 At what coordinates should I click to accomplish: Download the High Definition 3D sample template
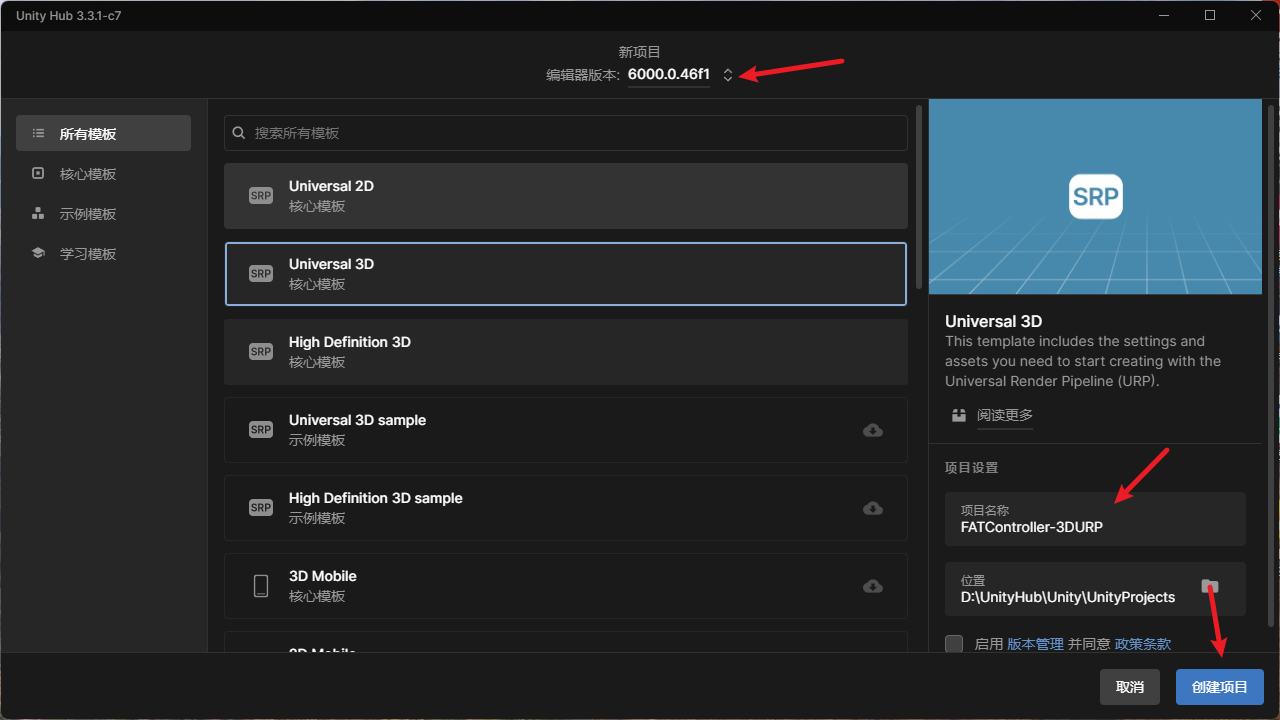(873, 508)
